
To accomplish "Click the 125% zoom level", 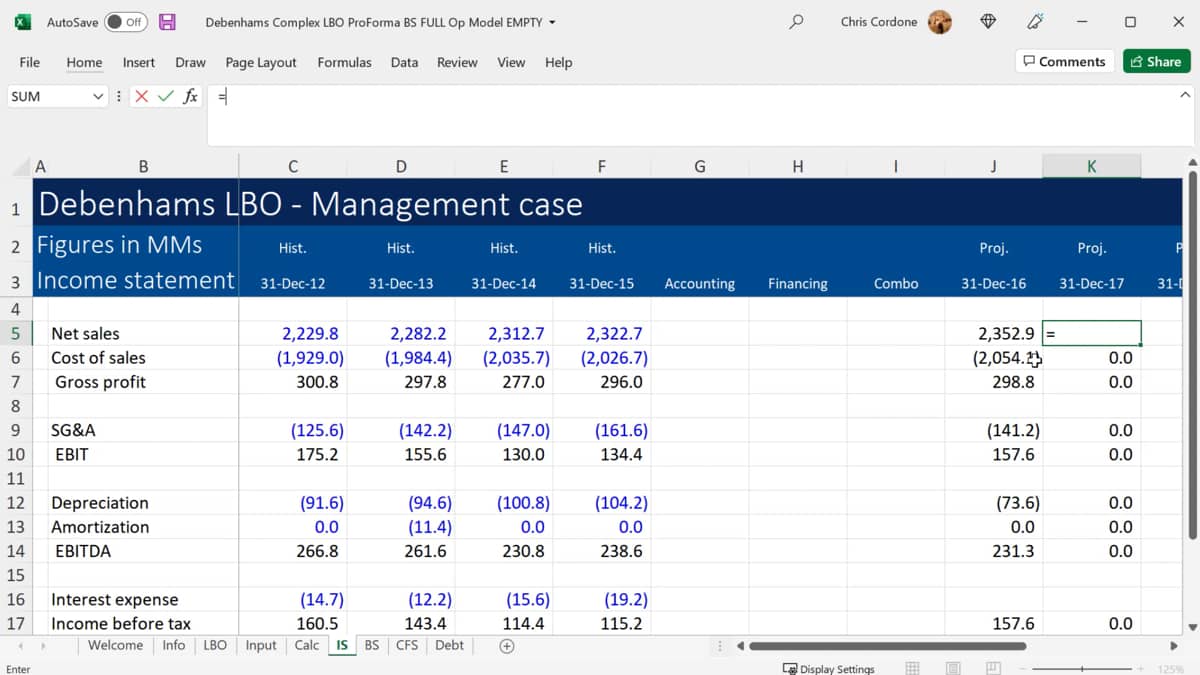I will coord(1171,668).
